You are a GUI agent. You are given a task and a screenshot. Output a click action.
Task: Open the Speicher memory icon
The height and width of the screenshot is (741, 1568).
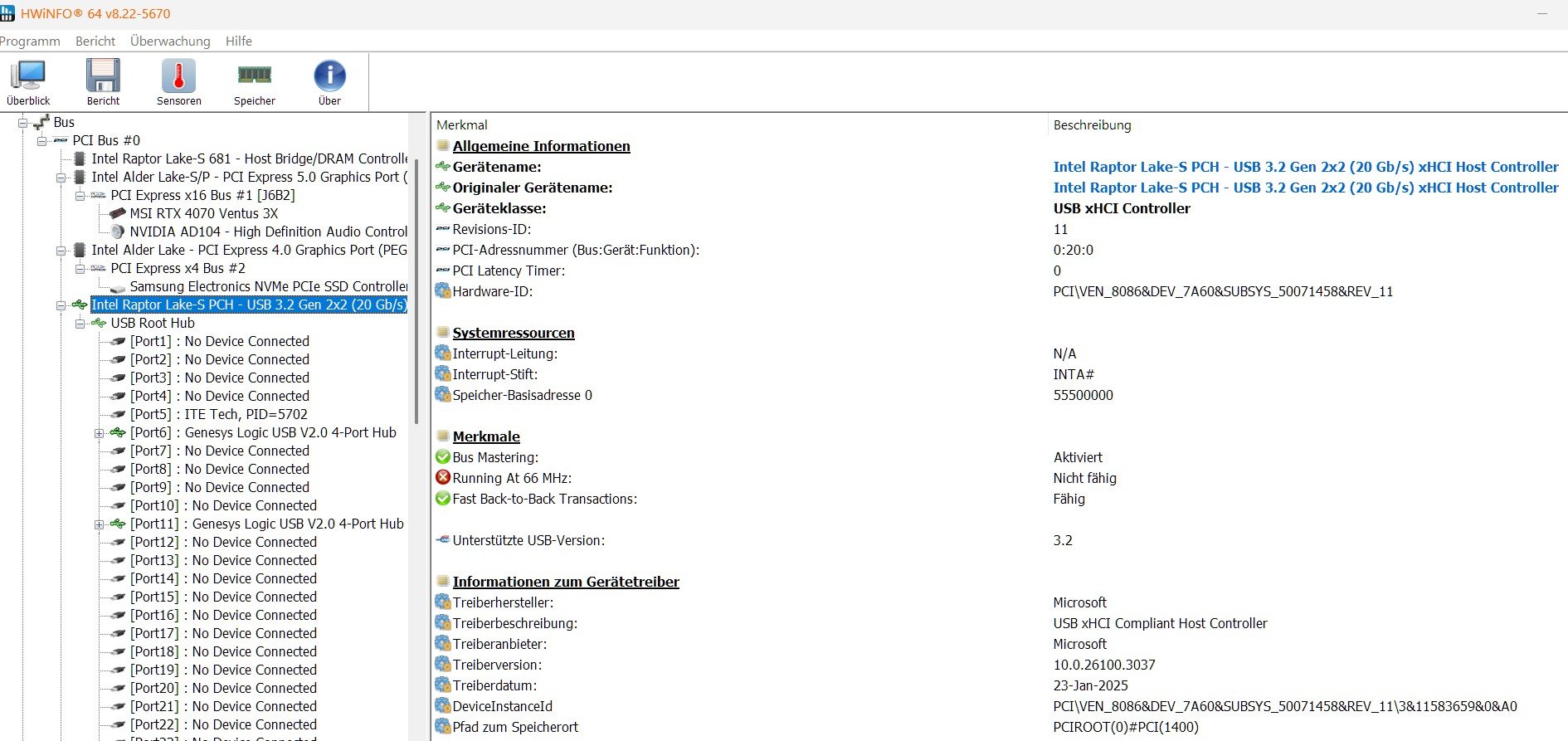[255, 76]
